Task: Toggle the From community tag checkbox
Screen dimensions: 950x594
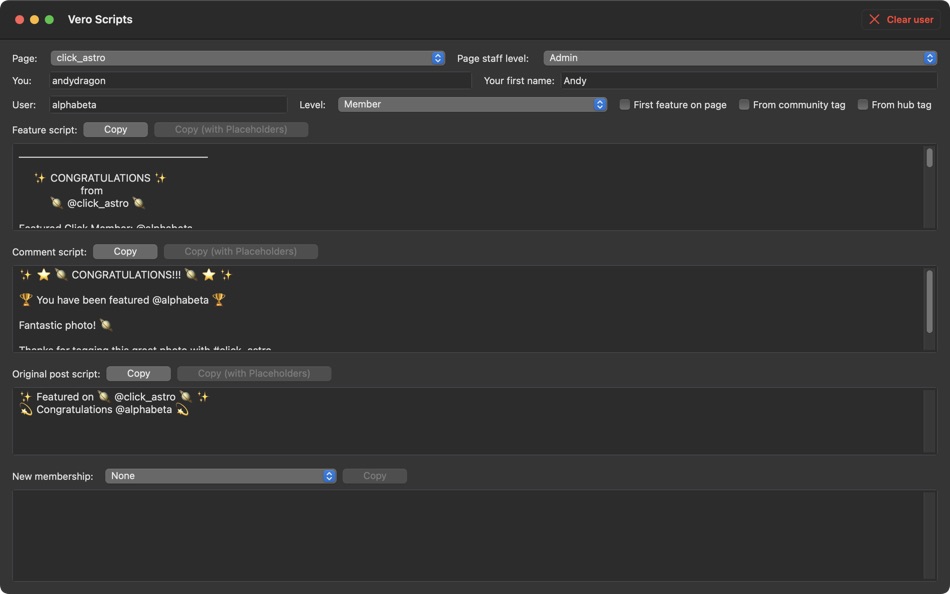Action: [744, 103]
